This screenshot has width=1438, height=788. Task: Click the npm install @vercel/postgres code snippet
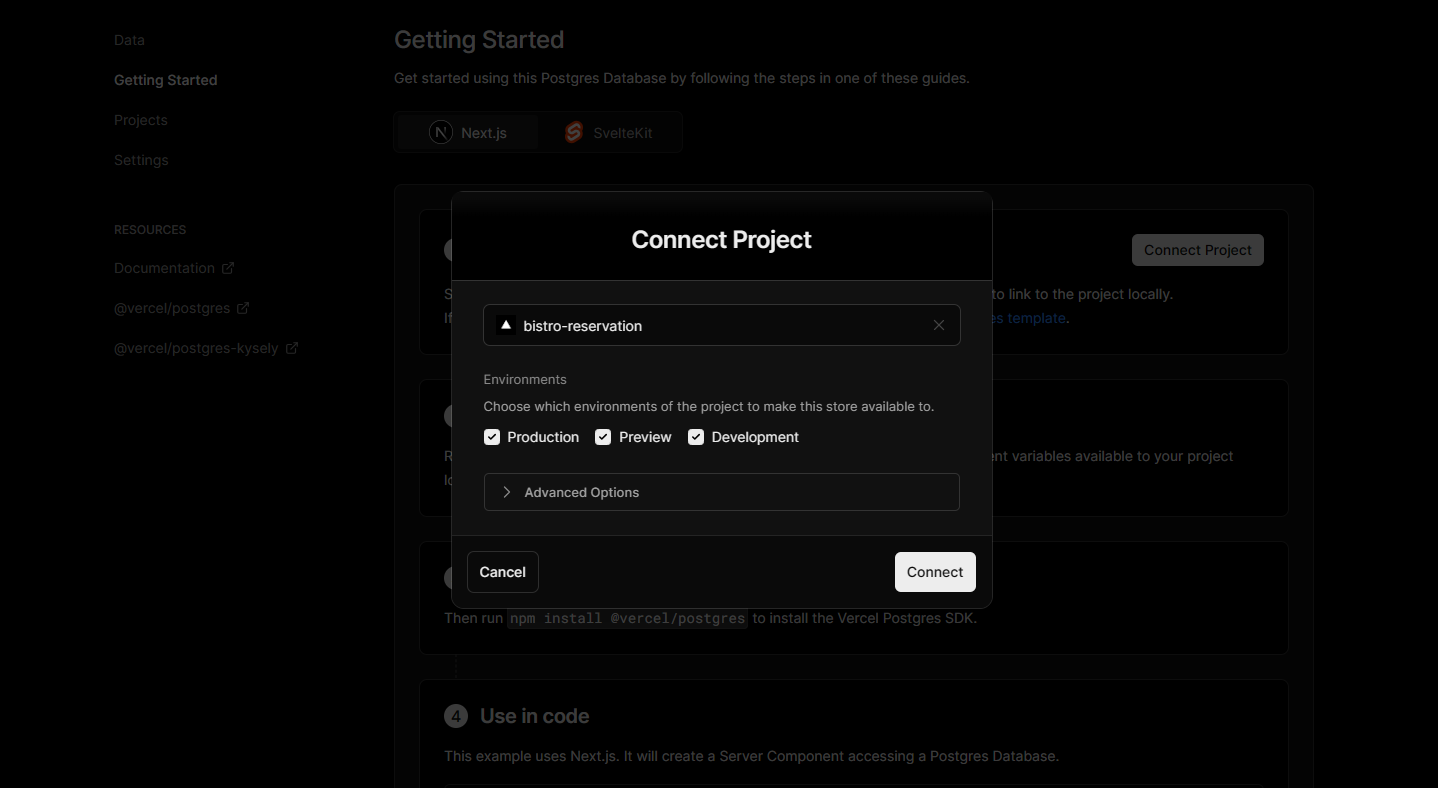[x=627, y=618]
